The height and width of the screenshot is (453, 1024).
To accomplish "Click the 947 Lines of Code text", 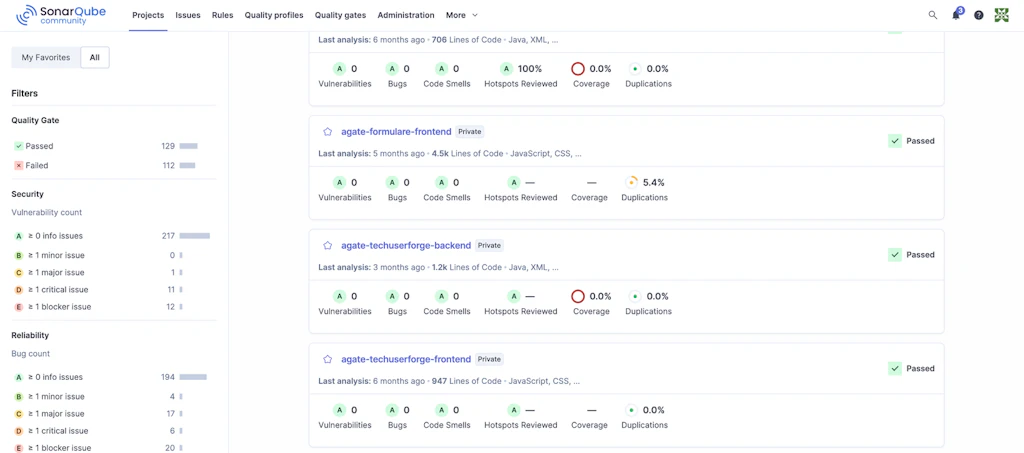I will pyautogui.click(x=467, y=381).
